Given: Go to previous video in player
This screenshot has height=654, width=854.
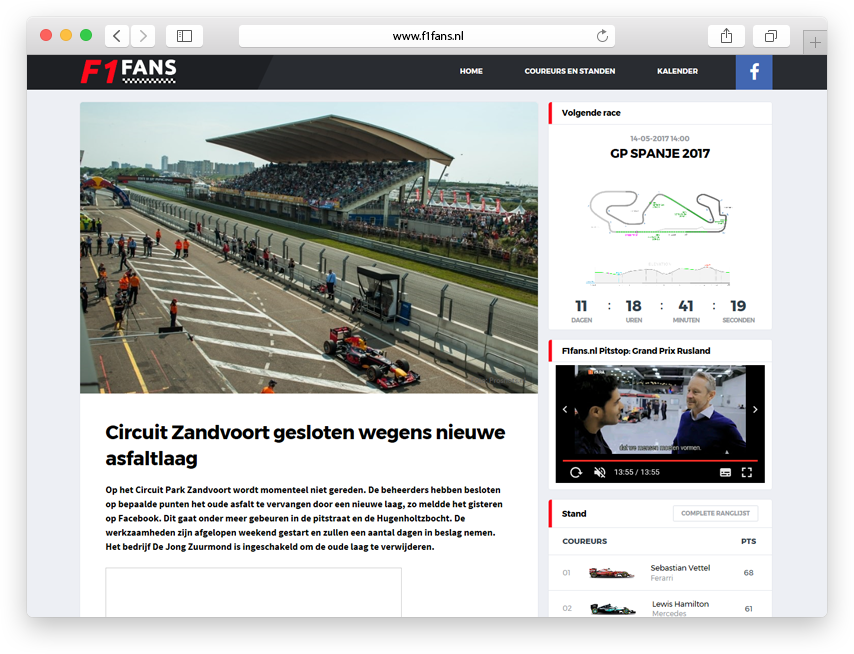Looking at the screenshot, I should [x=565, y=409].
